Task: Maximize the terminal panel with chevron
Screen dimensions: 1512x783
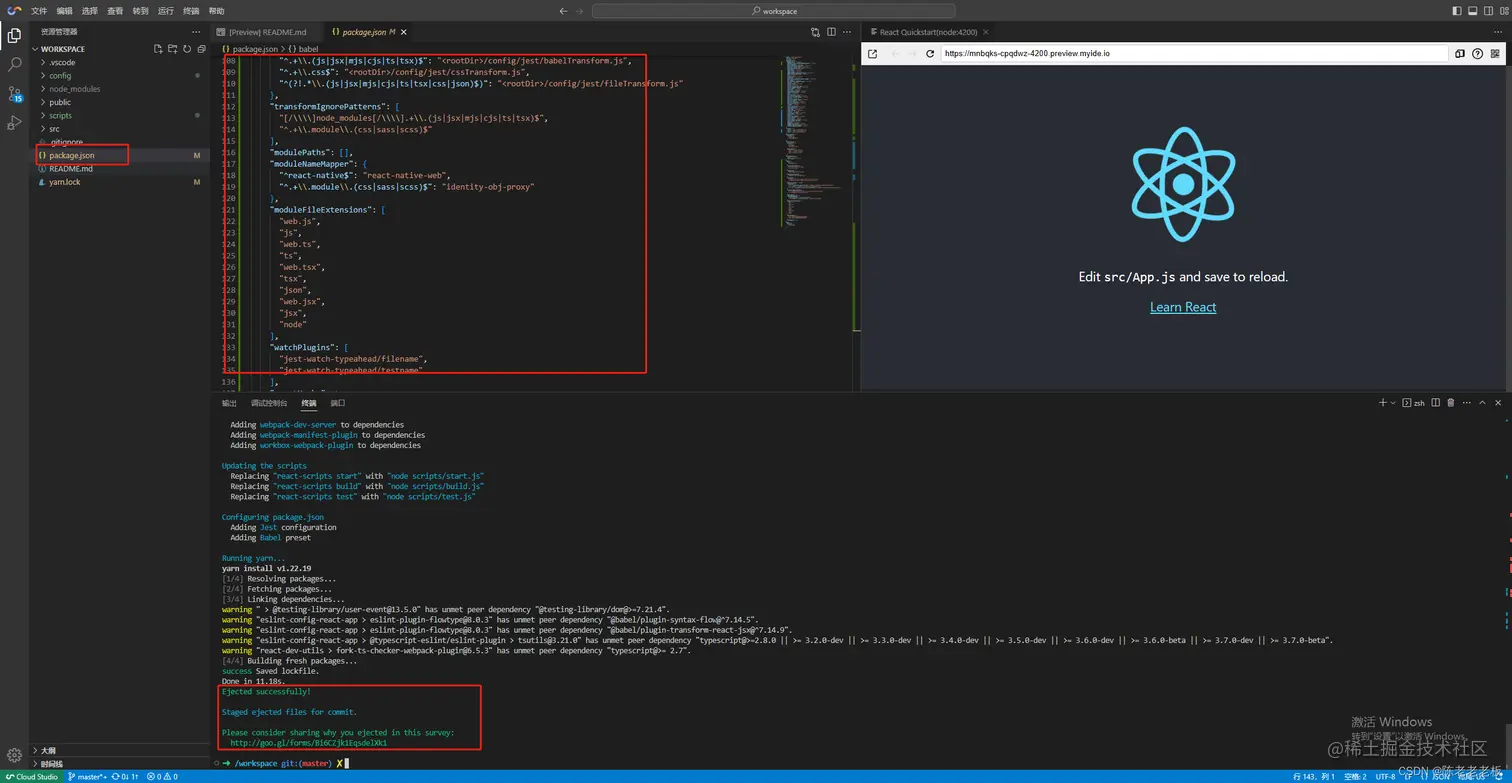Action: click(x=1482, y=403)
